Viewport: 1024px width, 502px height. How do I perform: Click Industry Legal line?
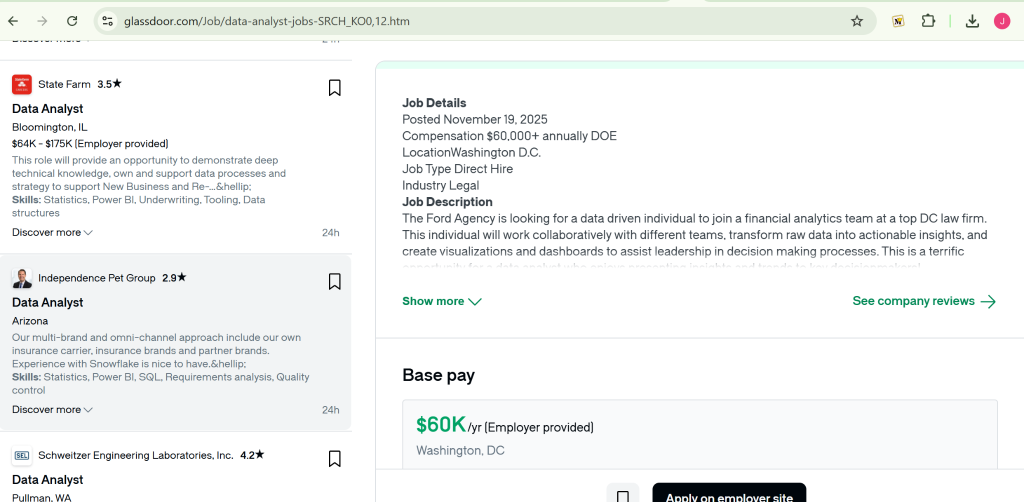click(441, 185)
